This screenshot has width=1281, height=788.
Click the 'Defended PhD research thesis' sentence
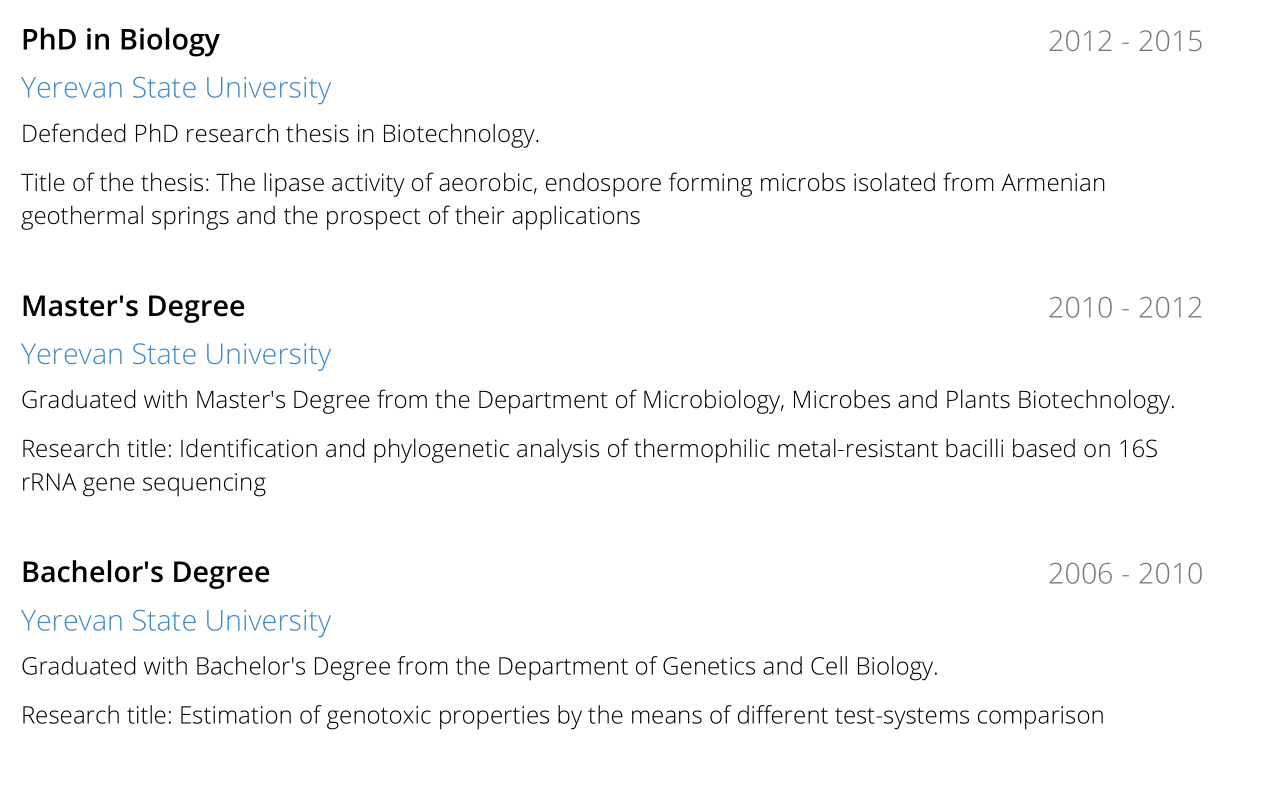click(x=280, y=134)
